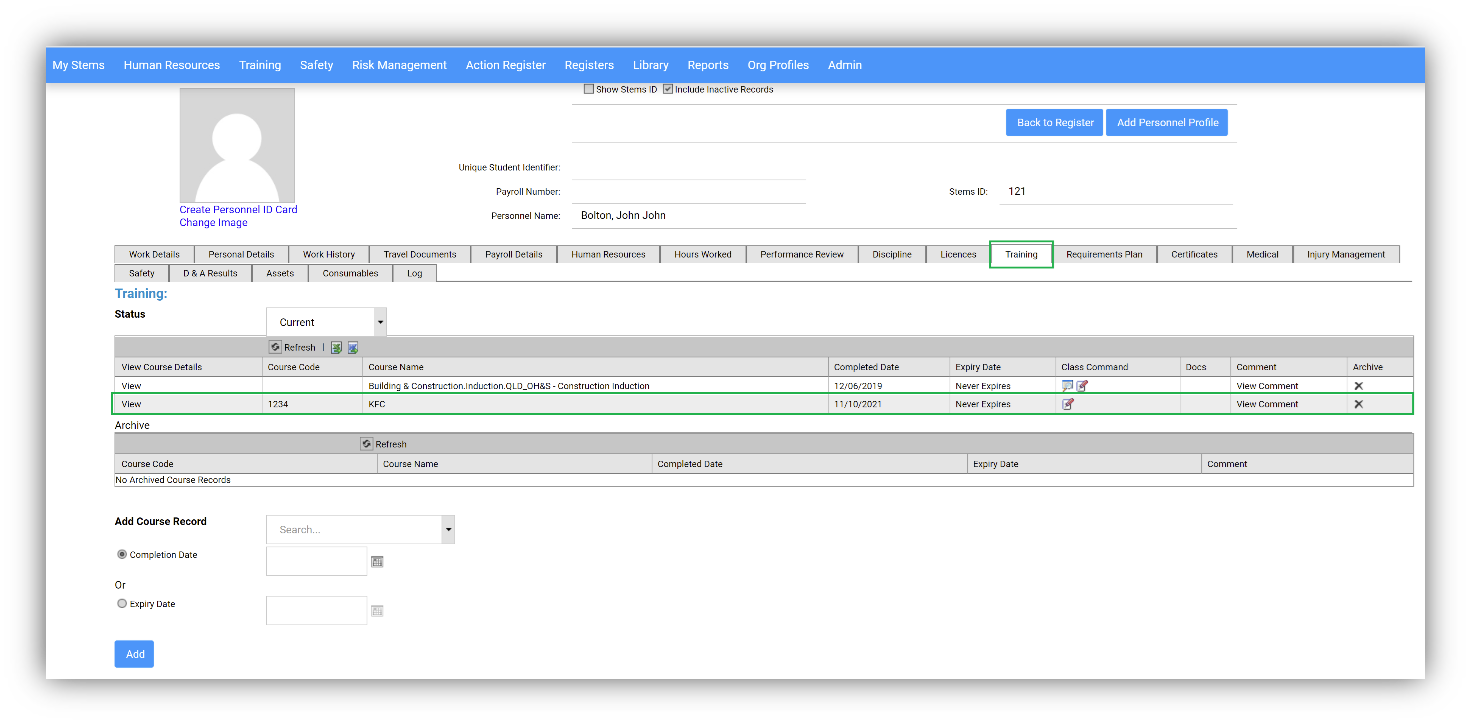The image size is (1471, 725).
Task: Open the Training top menu
Action: pyautogui.click(x=260, y=65)
